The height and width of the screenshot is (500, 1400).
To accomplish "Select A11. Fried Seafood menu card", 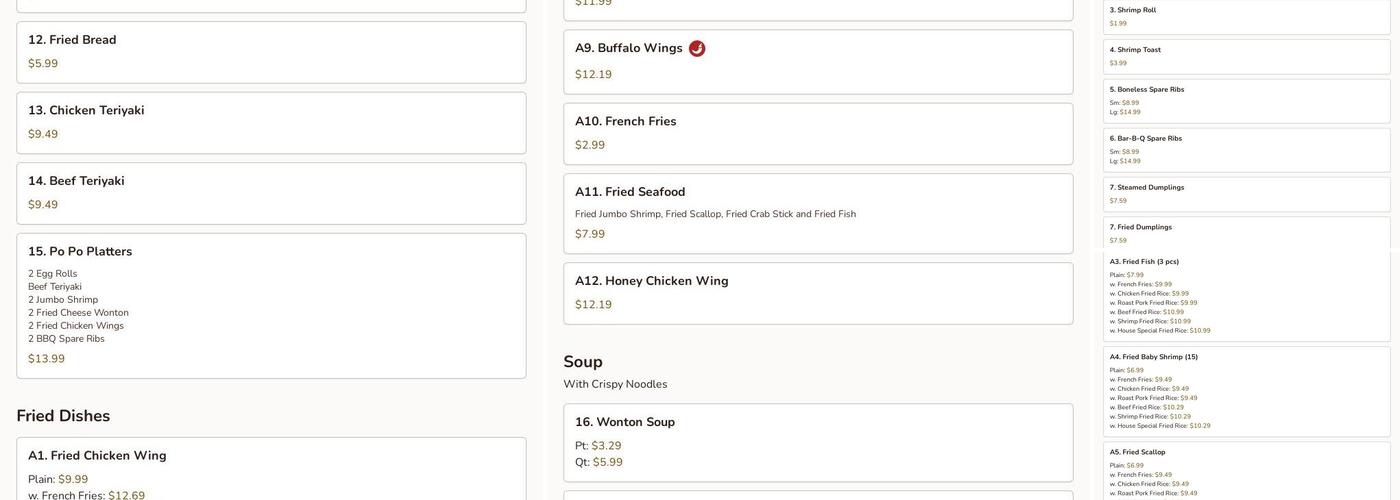I will coord(818,214).
